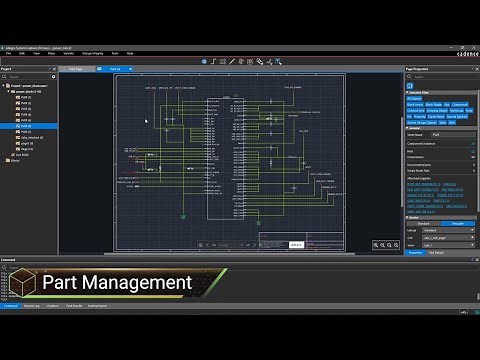Select the Data_interface page in Project tree
480x360 pixels.
tap(32, 137)
